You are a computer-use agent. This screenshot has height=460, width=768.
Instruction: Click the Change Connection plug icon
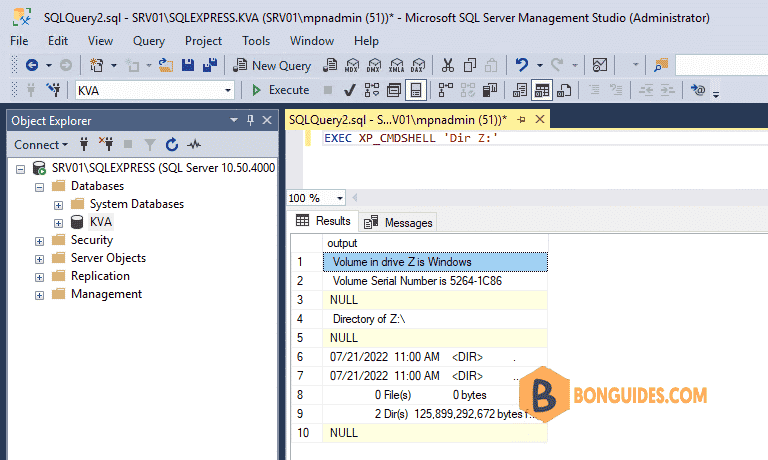click(x=53, y=90)
